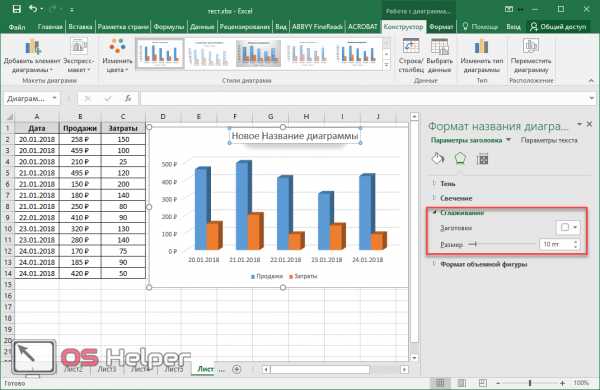This screenshot has height=390, width=600.
Task: Open the Вставка ribbon tab
Action: click(80, 27)
